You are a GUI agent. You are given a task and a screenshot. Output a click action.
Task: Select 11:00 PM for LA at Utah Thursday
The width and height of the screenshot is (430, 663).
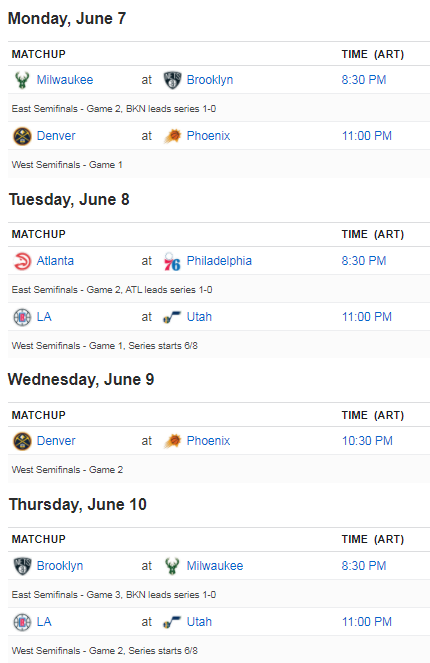tap(367, 622)
